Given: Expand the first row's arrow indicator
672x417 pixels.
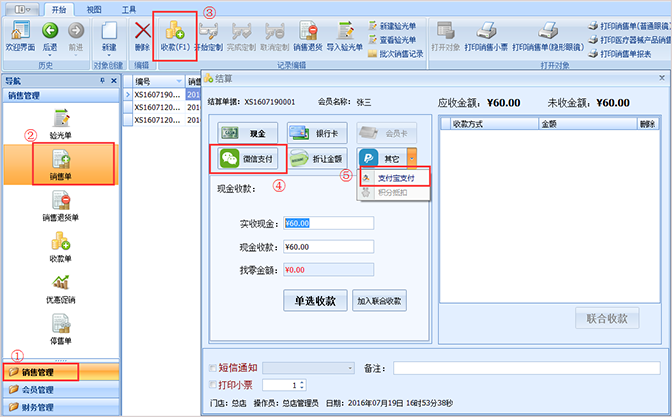Looking at the screenshot, I should tap(127, 94).
